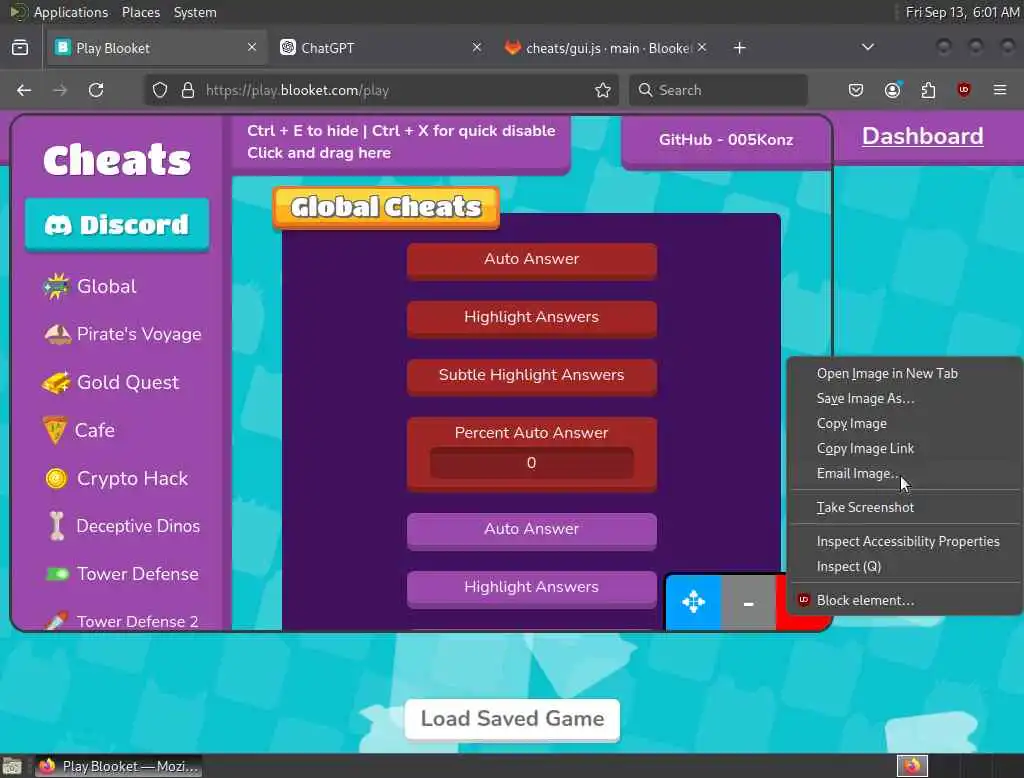
Task: Click the browser Back arrow
Action: click(x=24, y=90)
